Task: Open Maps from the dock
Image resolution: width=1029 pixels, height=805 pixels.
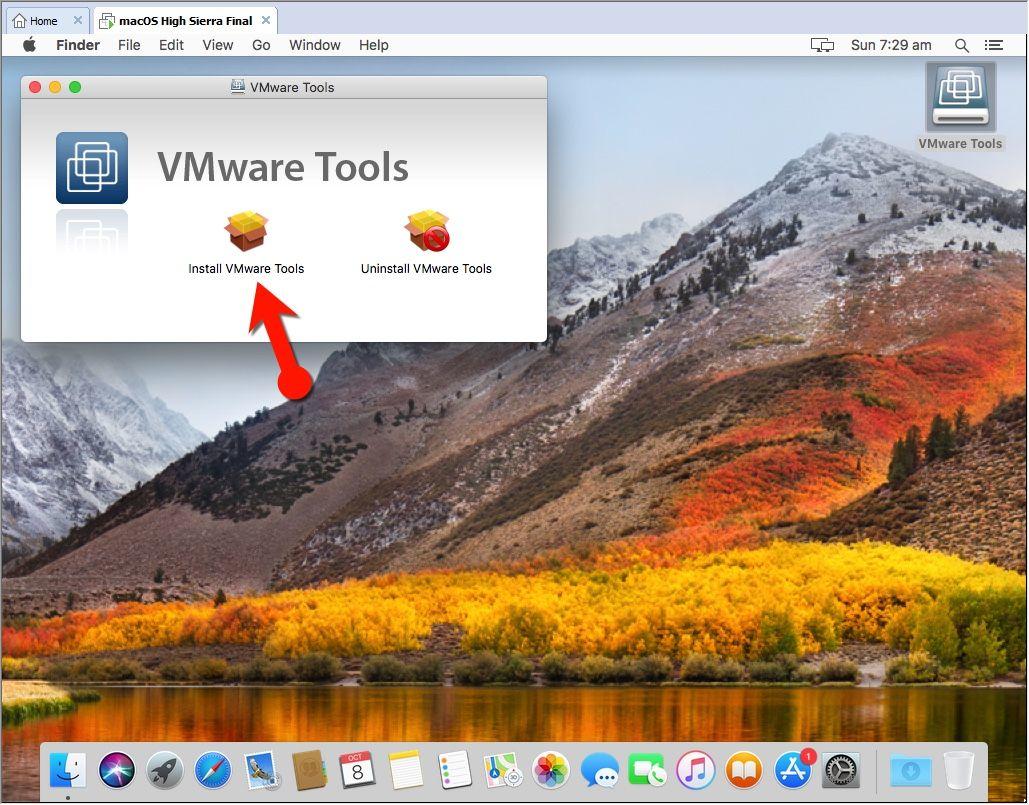Action: click(502, 770)
